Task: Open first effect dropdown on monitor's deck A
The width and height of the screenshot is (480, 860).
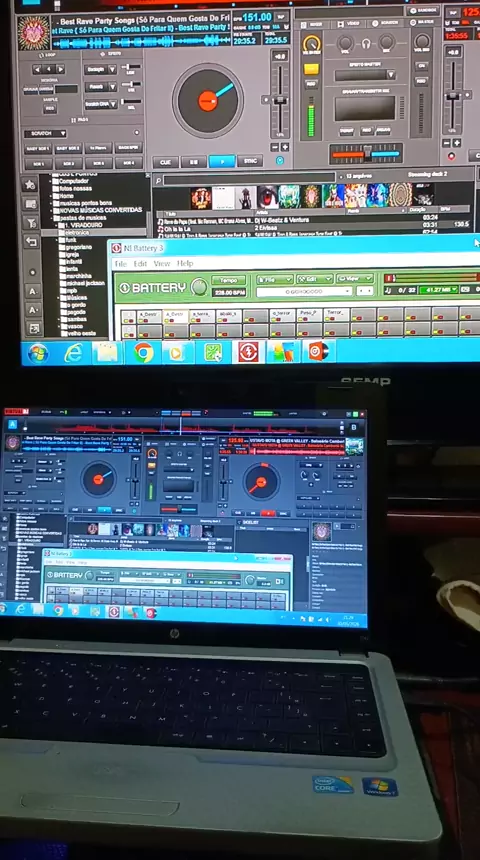Action: tap(100, 70)
